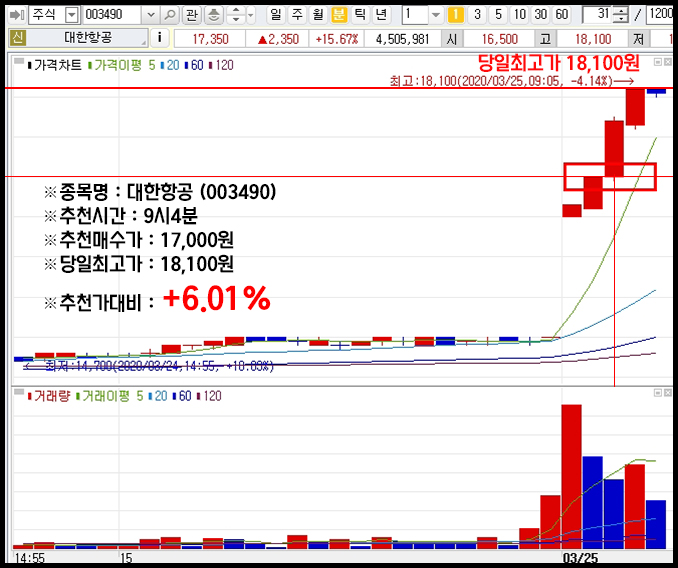
Task: Click the 저 low price label
Action: click(x=639, y=39)
